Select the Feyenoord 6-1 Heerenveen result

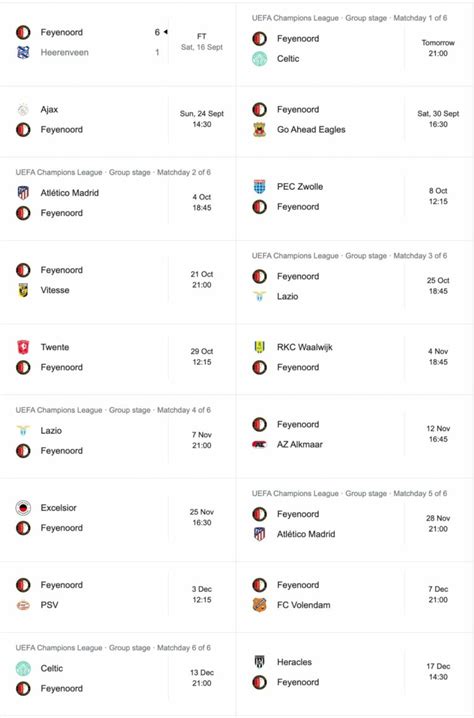[118, 43]
